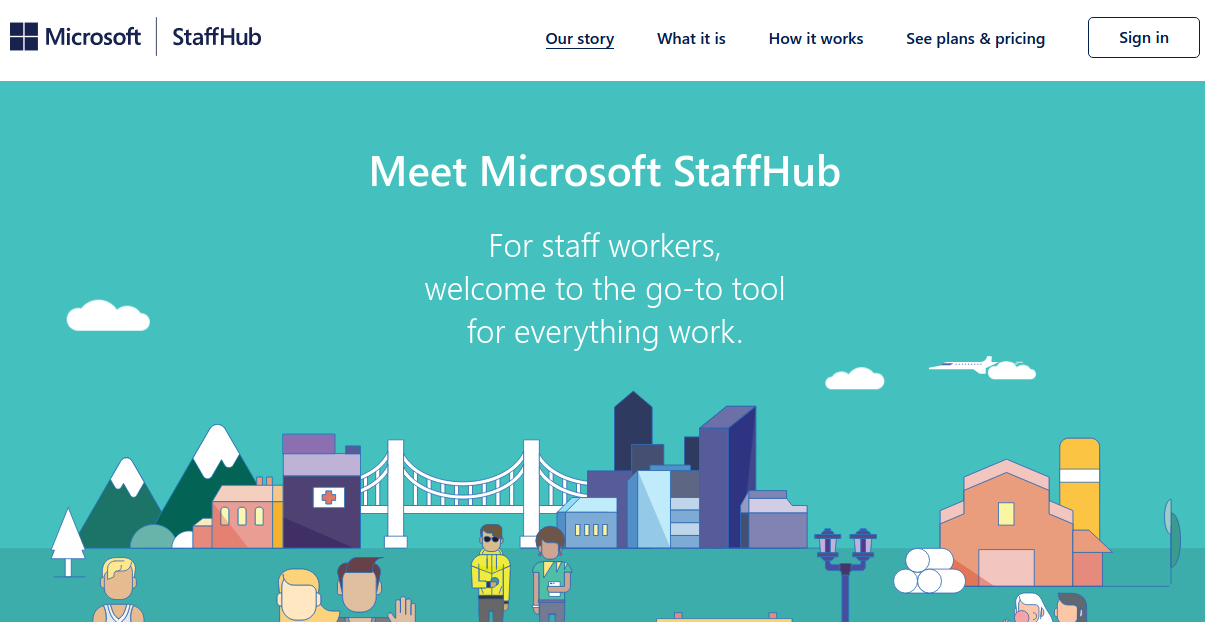Click the white cloud at left
Screen dimensions: 1205x622
pyautogui.click(x=107, y=316)
